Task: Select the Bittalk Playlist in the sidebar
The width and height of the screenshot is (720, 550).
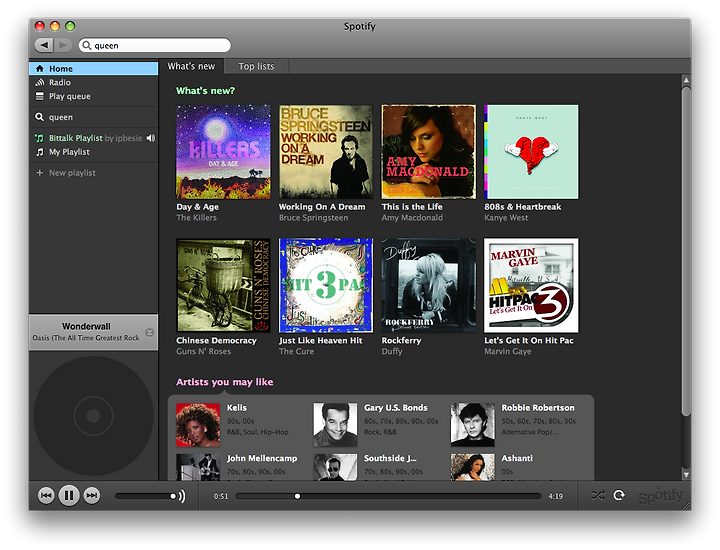Action: 94,138
